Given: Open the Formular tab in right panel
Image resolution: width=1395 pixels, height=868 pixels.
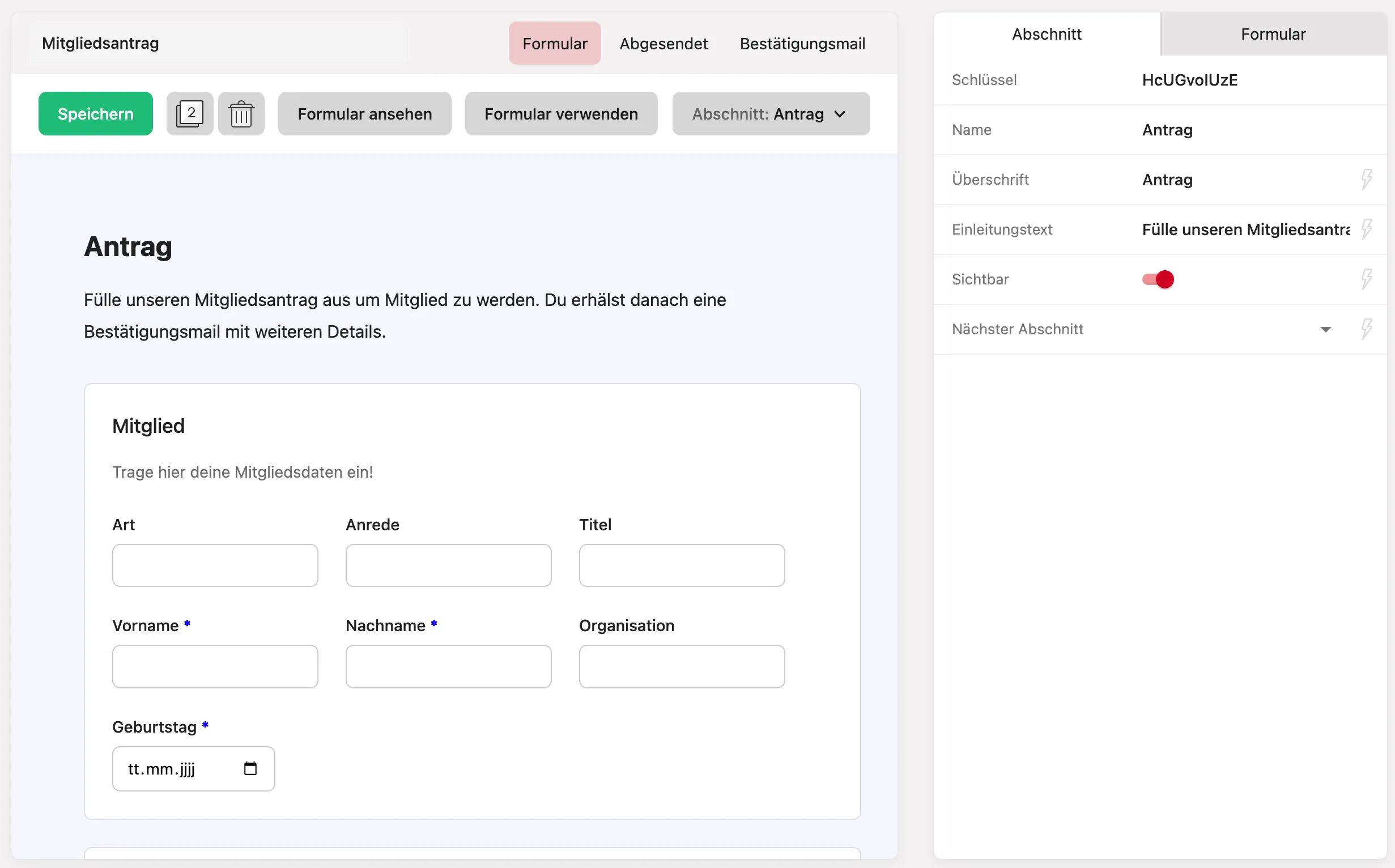Looking at the screenshot, I should 1273,34.
